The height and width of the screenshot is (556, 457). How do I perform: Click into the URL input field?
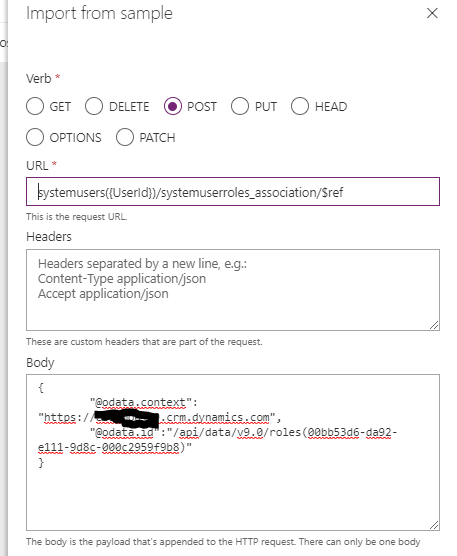click(233, 191)
